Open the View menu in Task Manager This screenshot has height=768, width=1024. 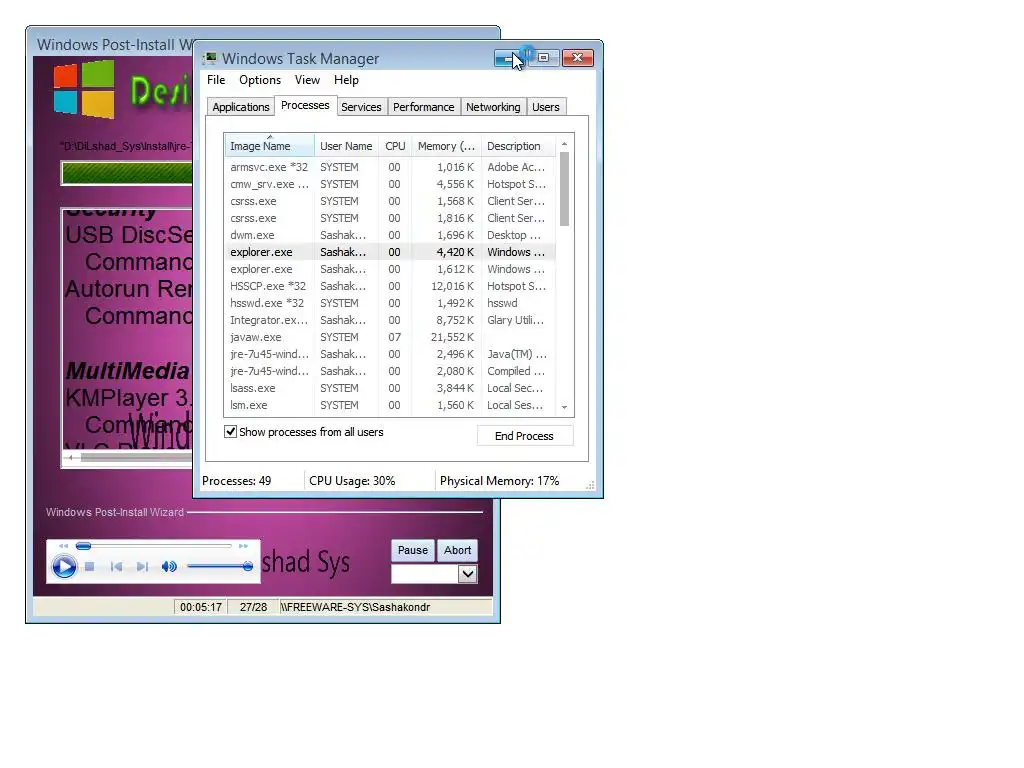point(307,80)
